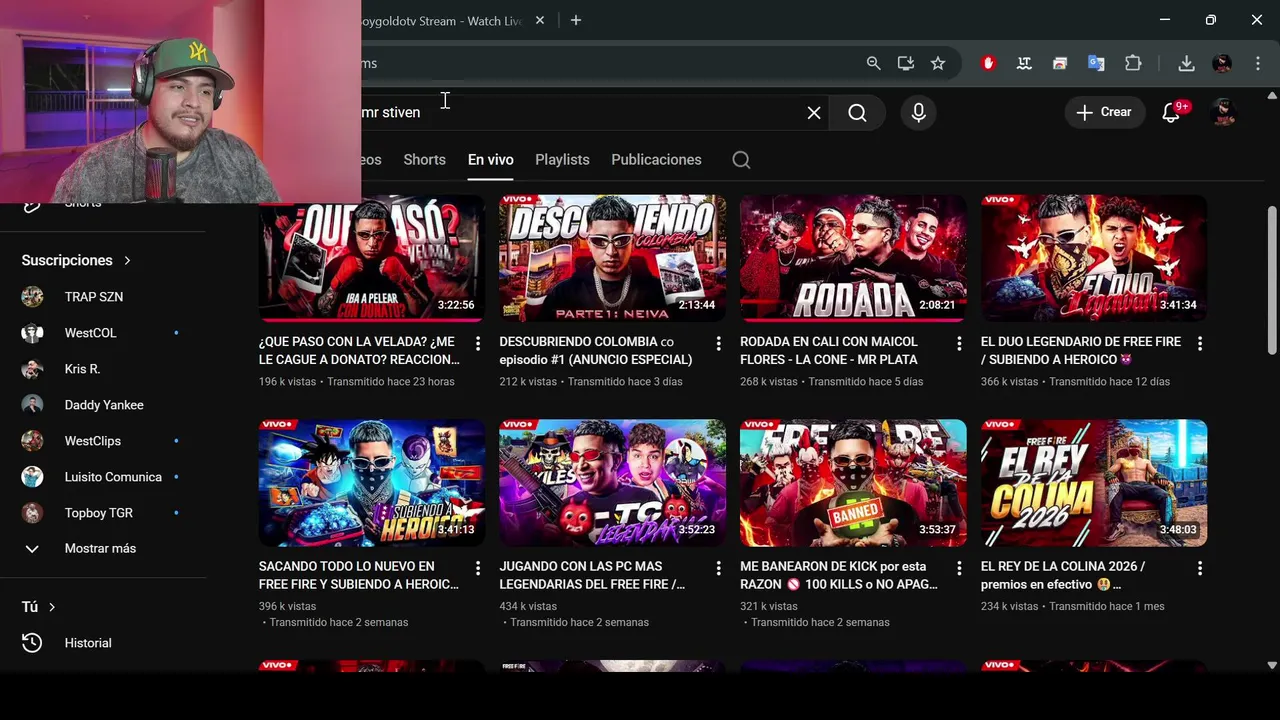Click the Historial clock icon
This screenshot has height=720, width=1280.
click(32, 643)
